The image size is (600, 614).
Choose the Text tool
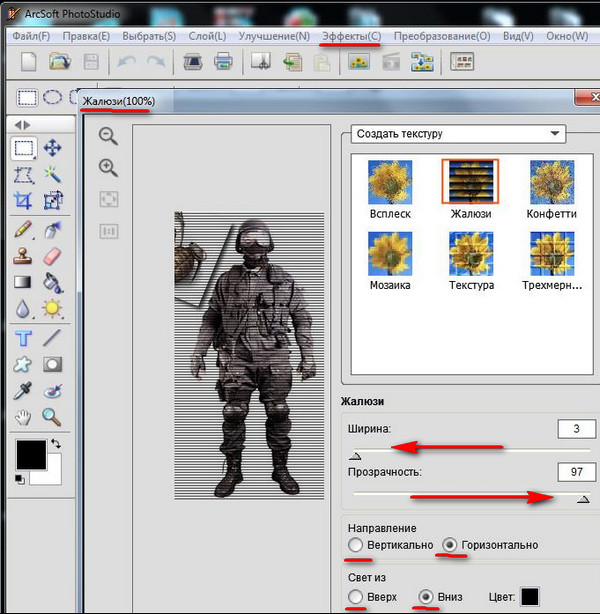click(23, 337)
